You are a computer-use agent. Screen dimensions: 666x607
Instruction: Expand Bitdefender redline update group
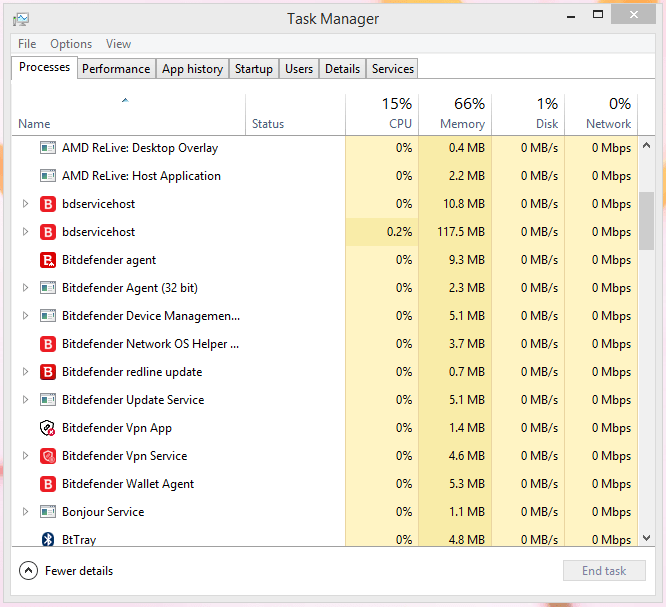25,372
